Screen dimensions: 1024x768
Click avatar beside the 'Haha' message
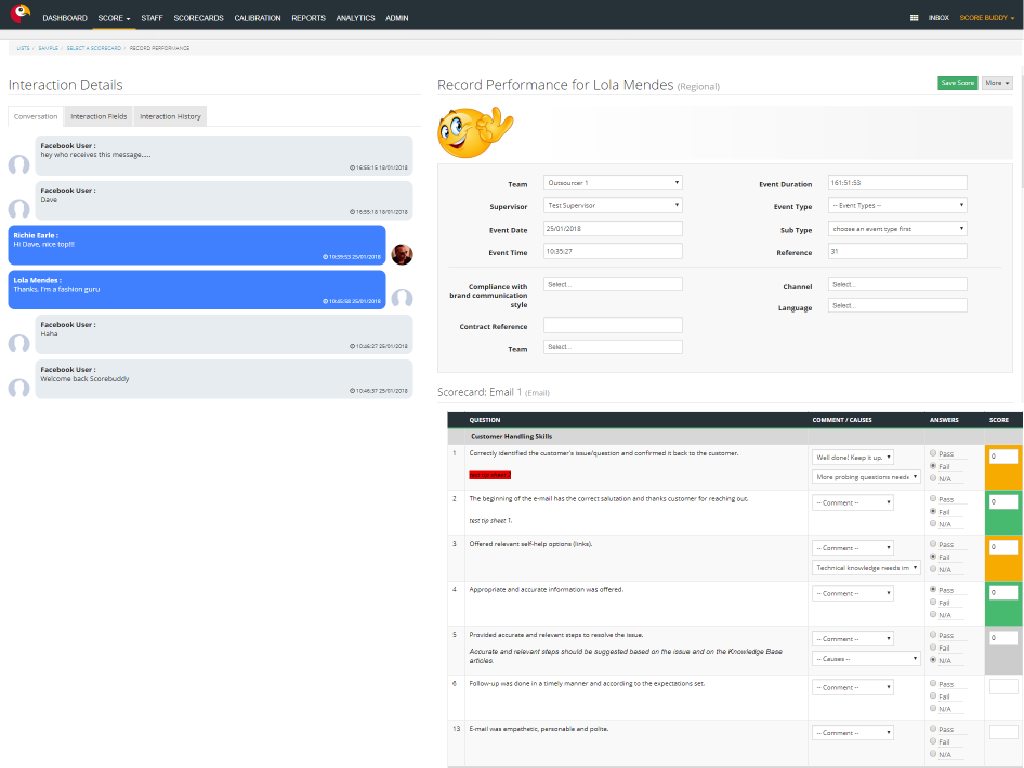tap(19, 343)
